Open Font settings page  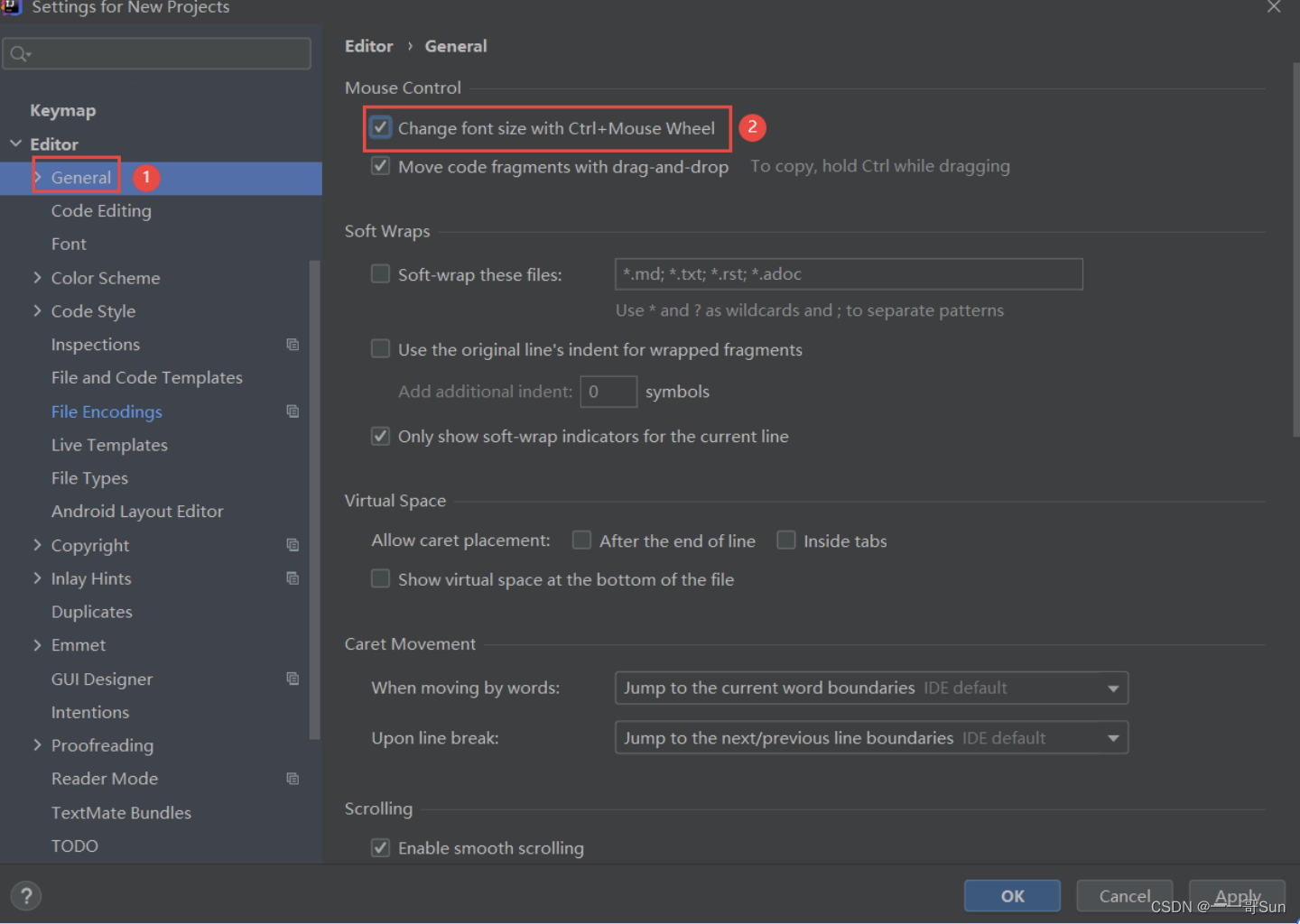tap(69, 244)
